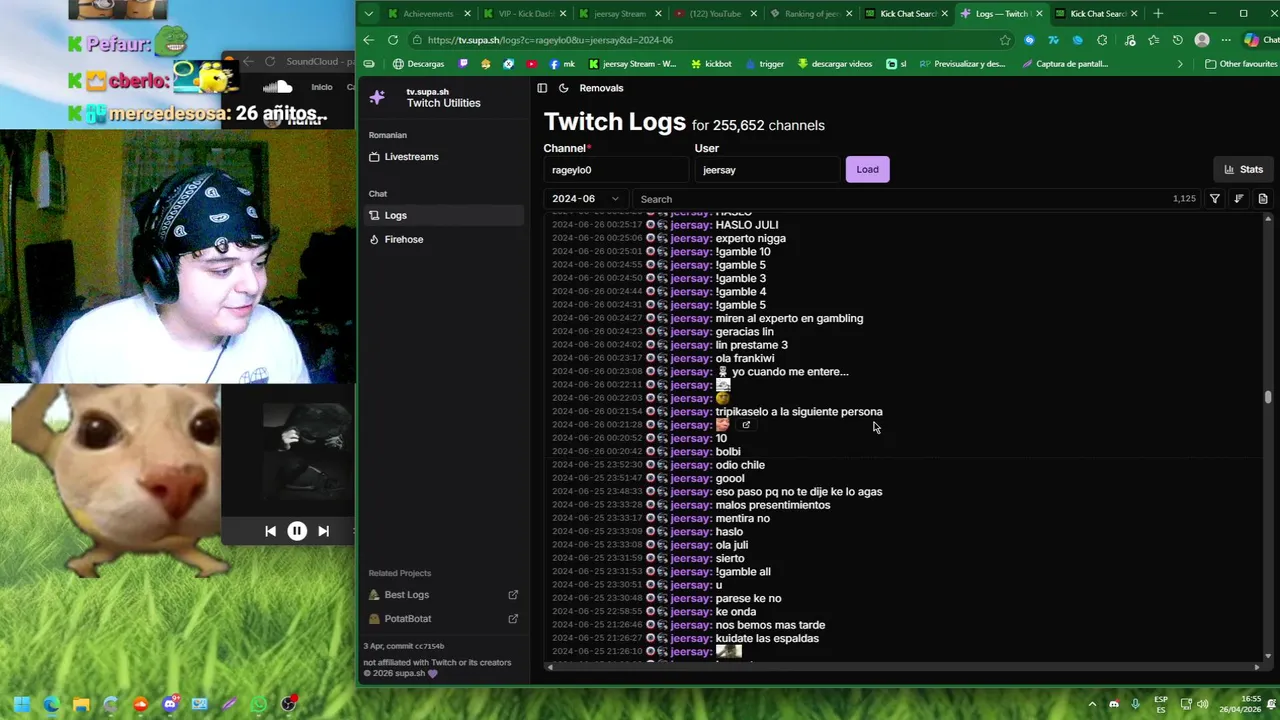The width and height of the screenshot is (1280, 720).
Task: Open the Descargas bookmark
Action: pos(418,64)
